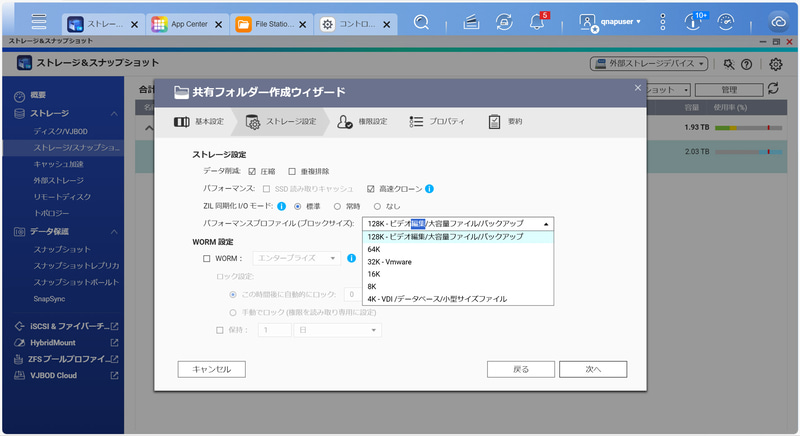Toggle the 圧縮 compression checkbox

pos(252,171)
